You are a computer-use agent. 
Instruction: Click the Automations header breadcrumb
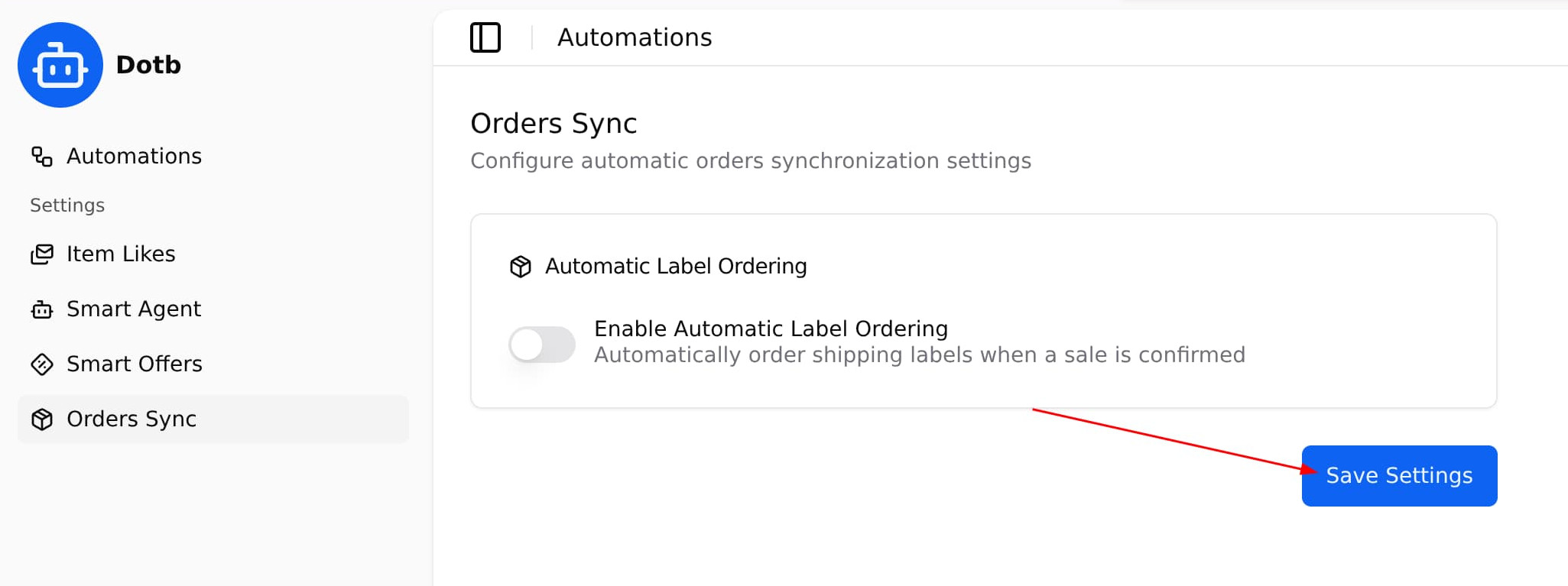click(x=635, y=37)
